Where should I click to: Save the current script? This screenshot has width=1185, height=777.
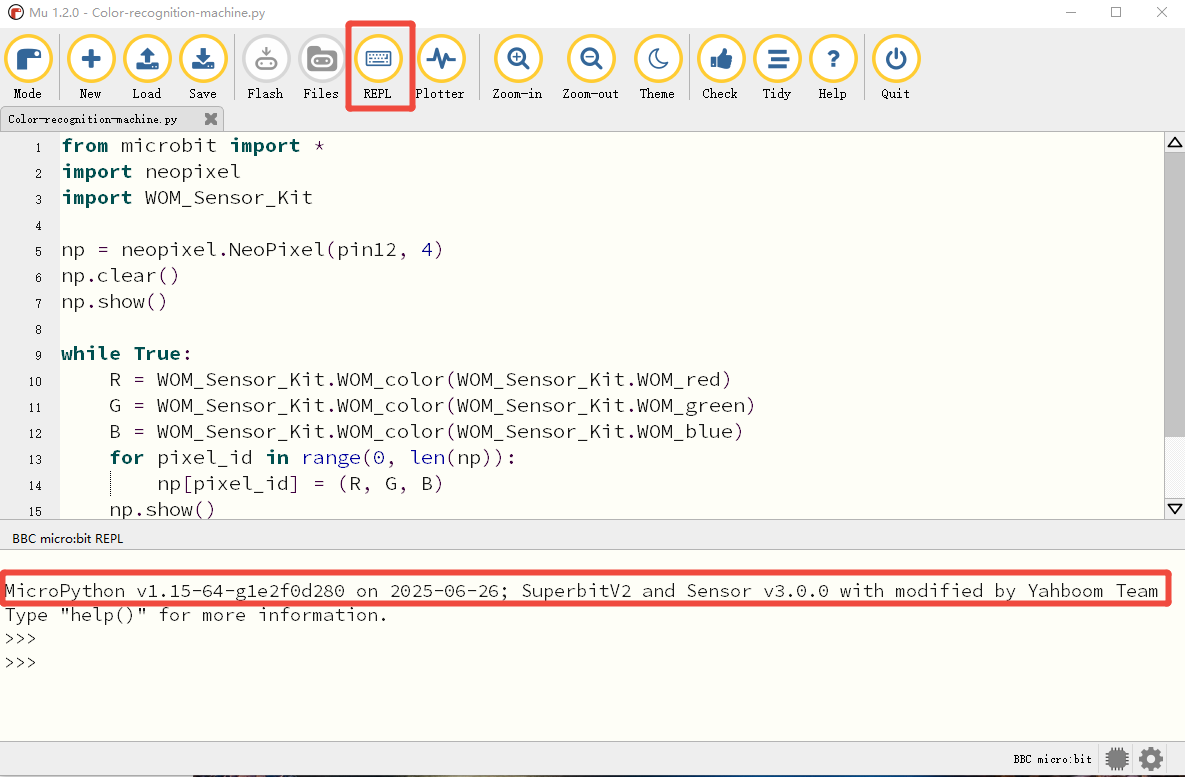pyautogui.click(x=203, y=67)
